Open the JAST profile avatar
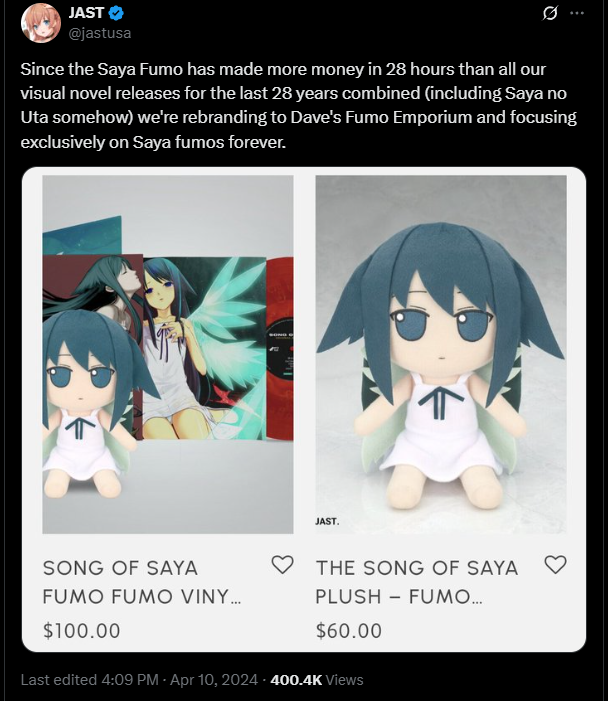 (41, 23)
